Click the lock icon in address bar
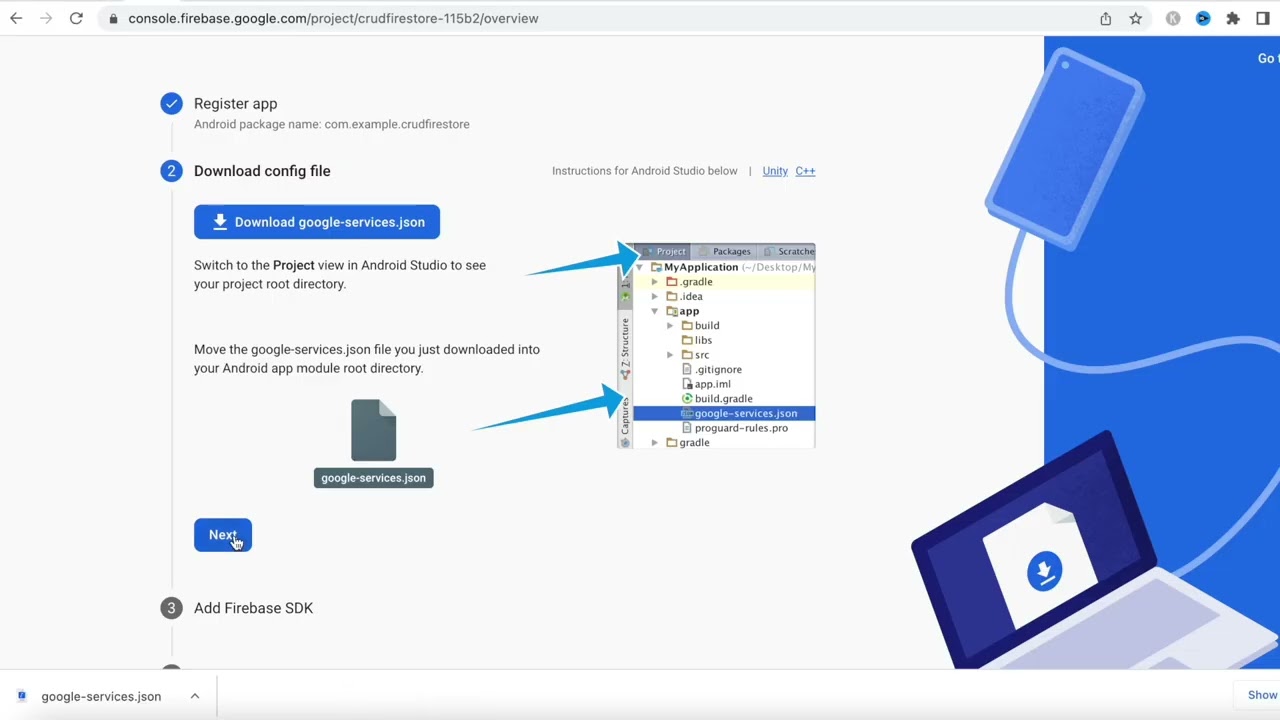 coord(114,18)
